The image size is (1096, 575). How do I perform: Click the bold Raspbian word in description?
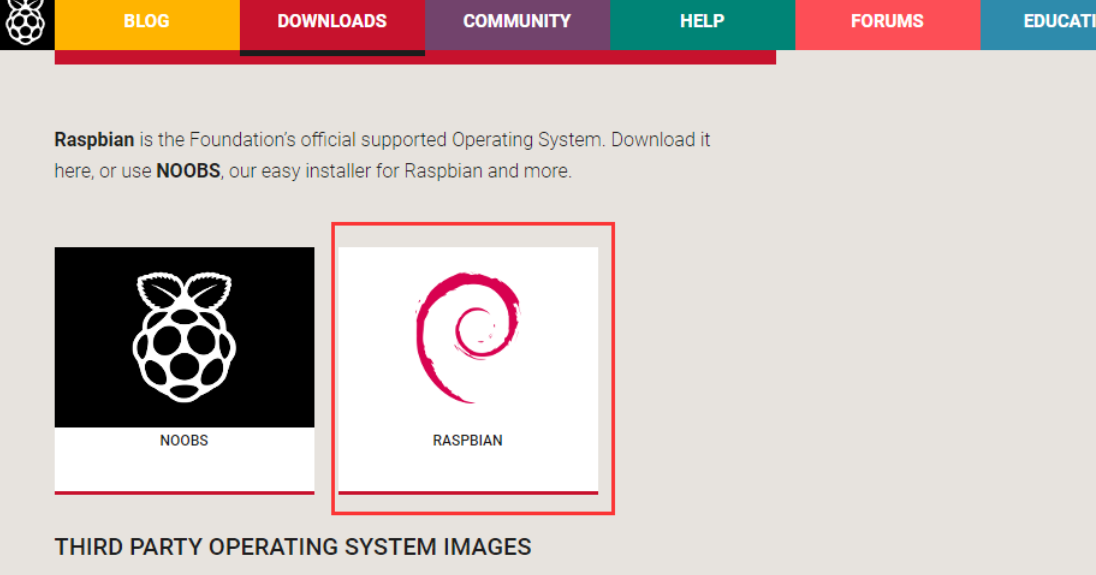pyautogui.click(x=94, y=140)
